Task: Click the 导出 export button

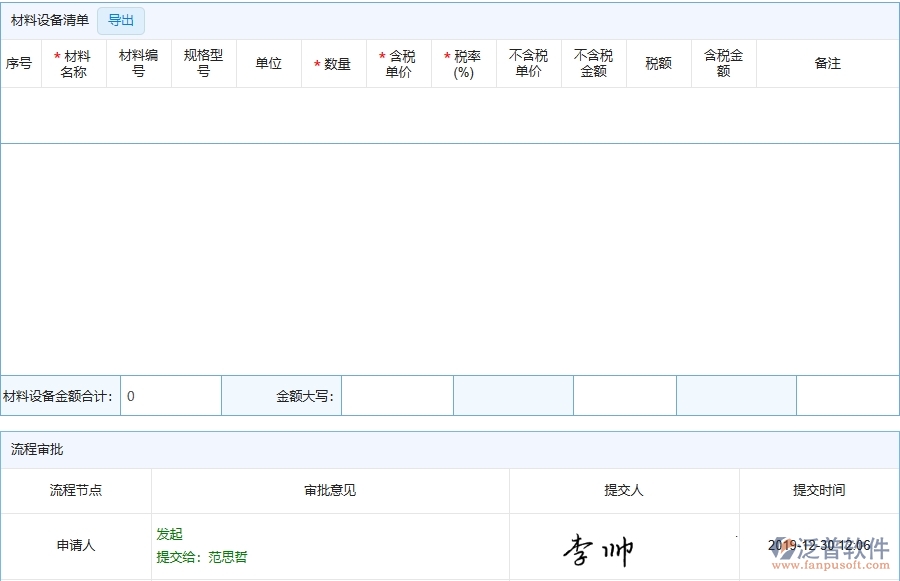Action: (120, 20)
